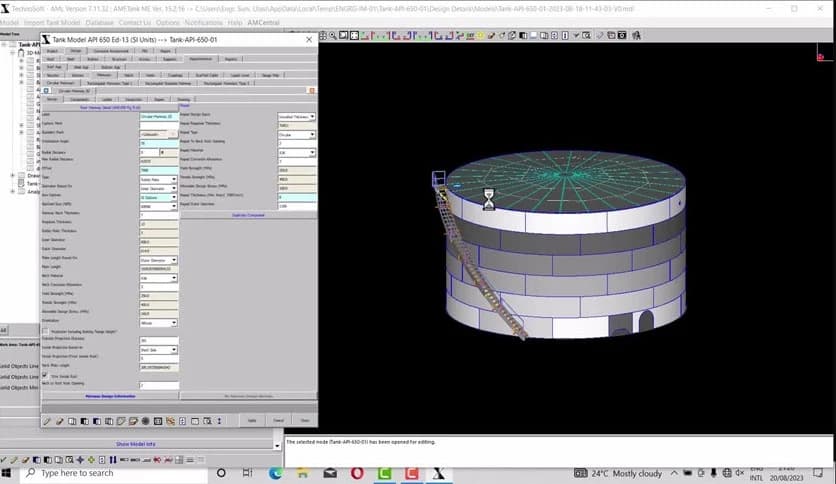Click the pencil icon in dialog toolbar
Image resolution: width=836 pixels, height=484 pixels.
(47, 421)
